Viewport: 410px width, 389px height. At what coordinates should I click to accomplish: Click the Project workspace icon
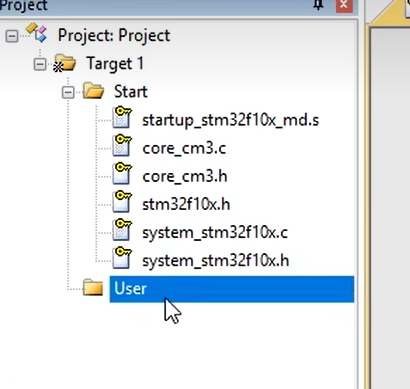click(37, 33)
